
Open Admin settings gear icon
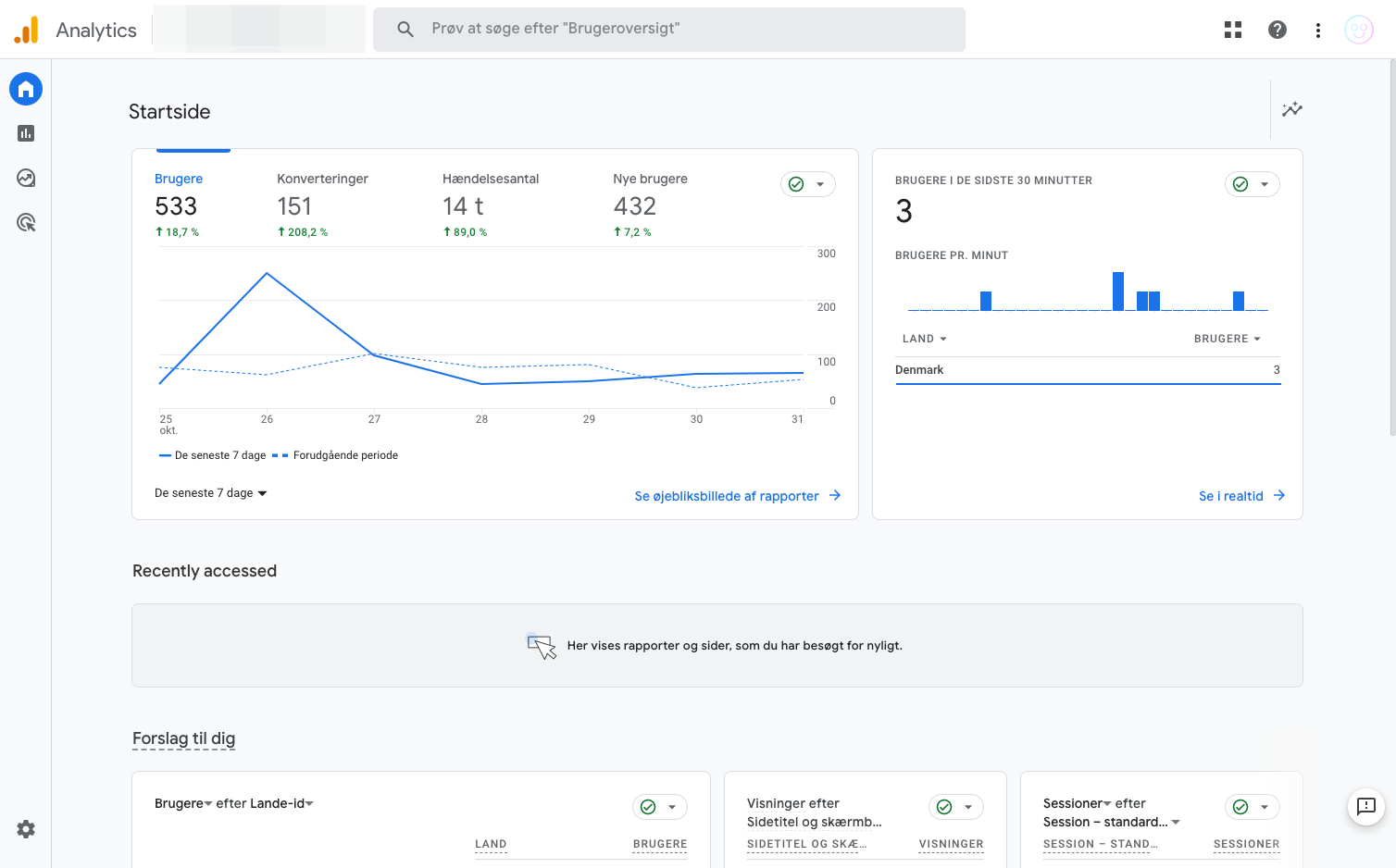pos(26,829)
